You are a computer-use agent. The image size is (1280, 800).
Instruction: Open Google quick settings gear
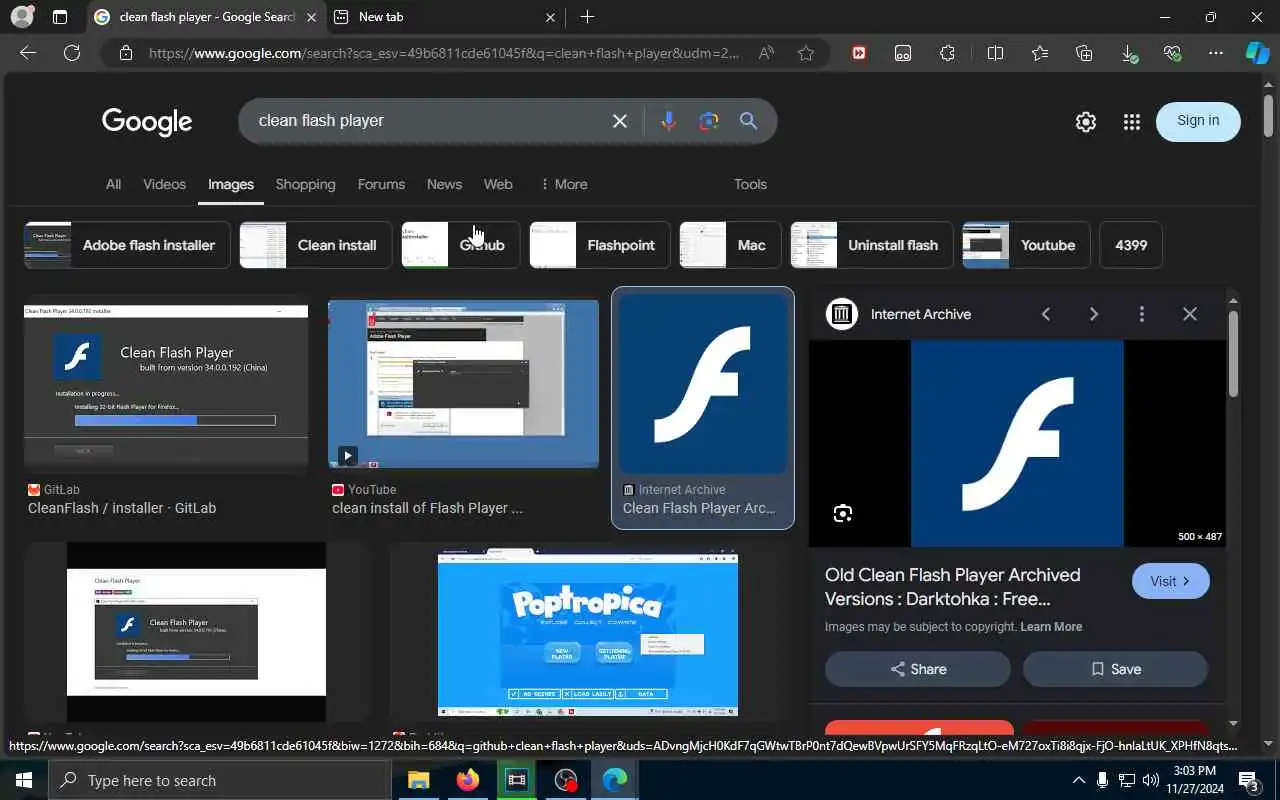tap(1086, 122)
